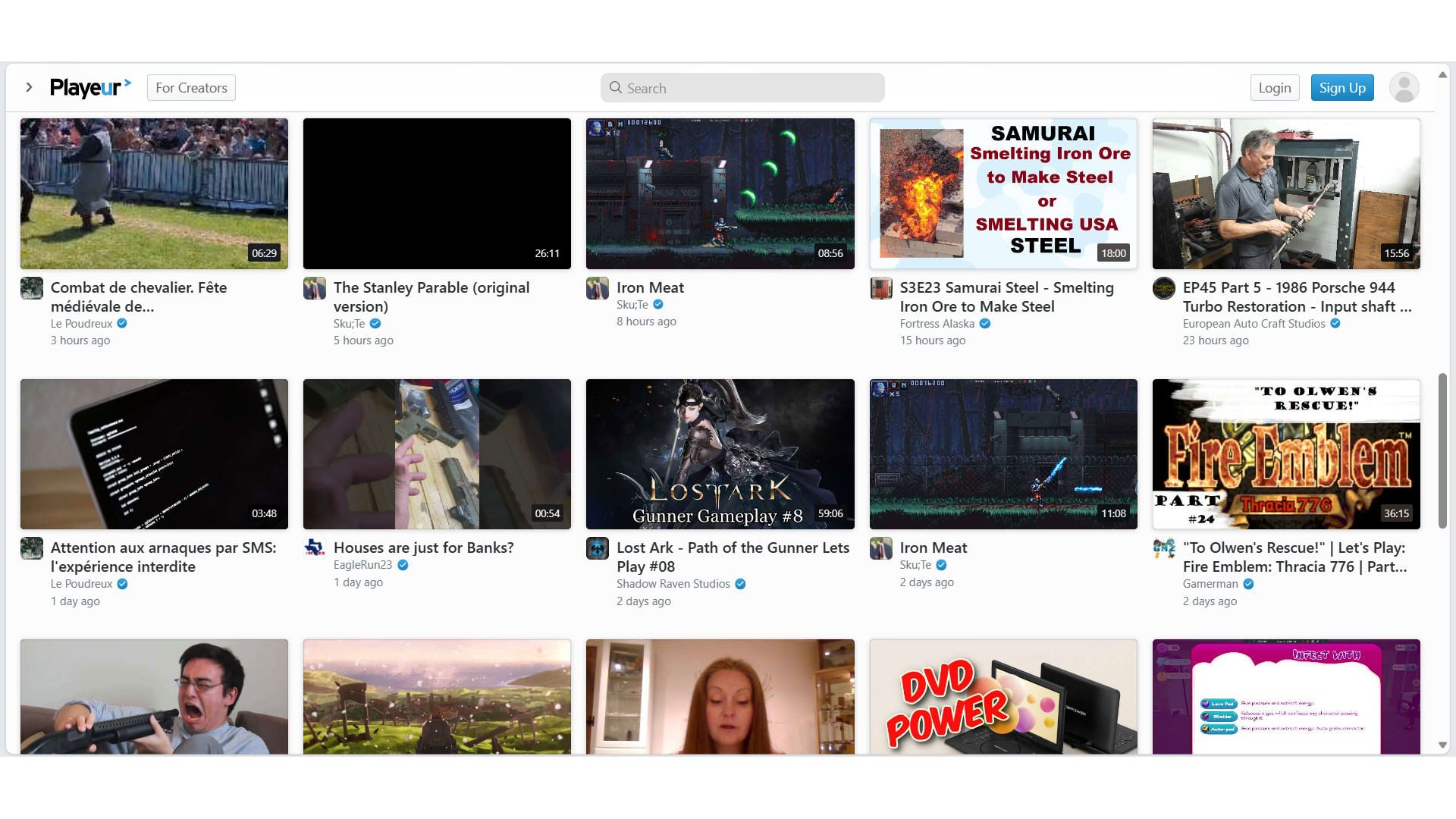Click the search magnifier icon
The image size is (1456, 819).
(x=616, y=88)
